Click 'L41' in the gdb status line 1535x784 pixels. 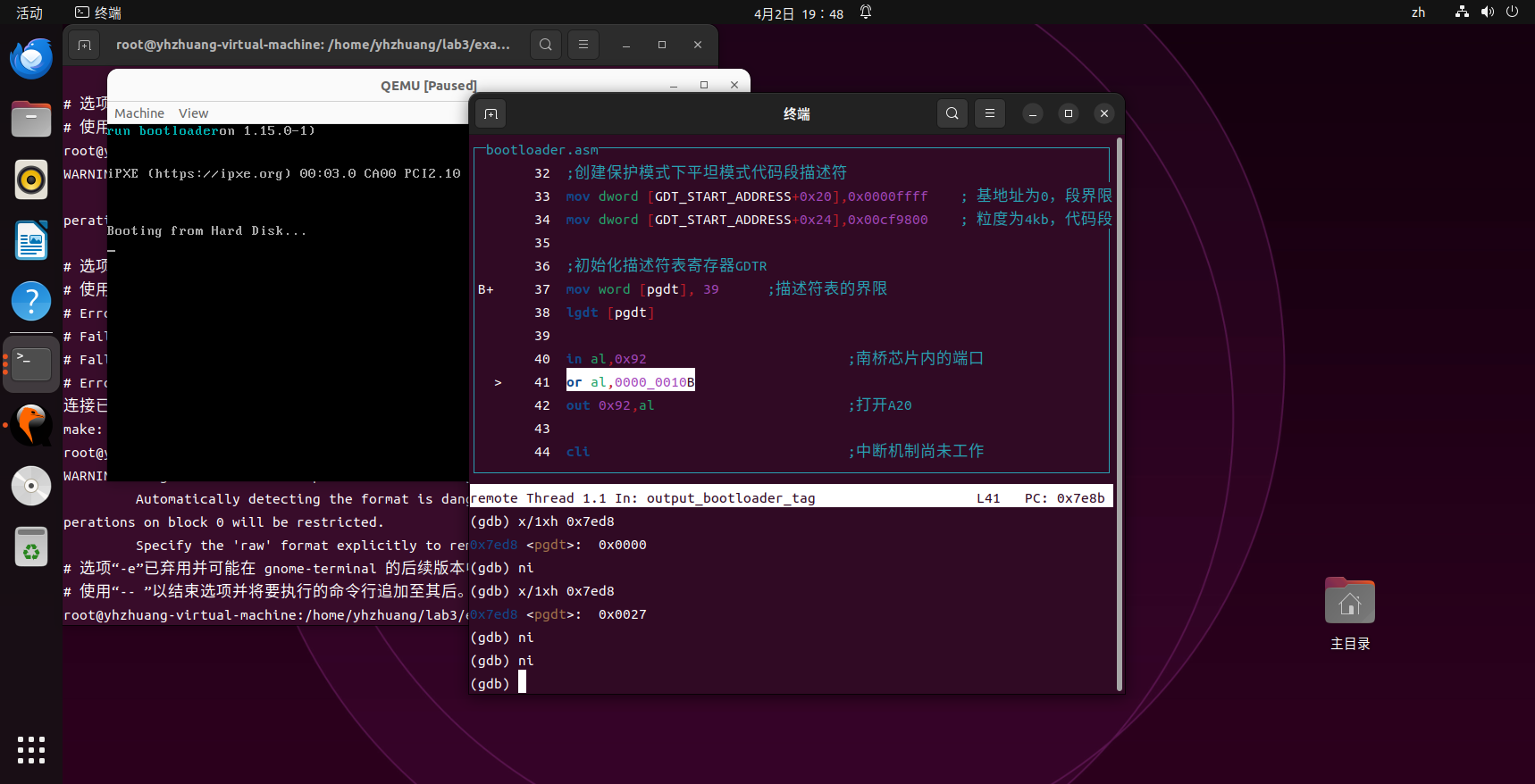988,498
